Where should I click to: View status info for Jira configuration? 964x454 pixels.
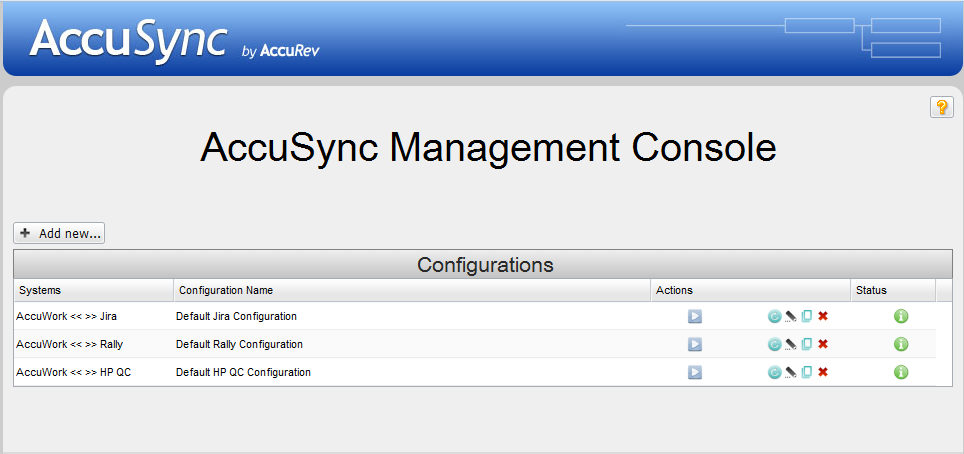(900, 316)
